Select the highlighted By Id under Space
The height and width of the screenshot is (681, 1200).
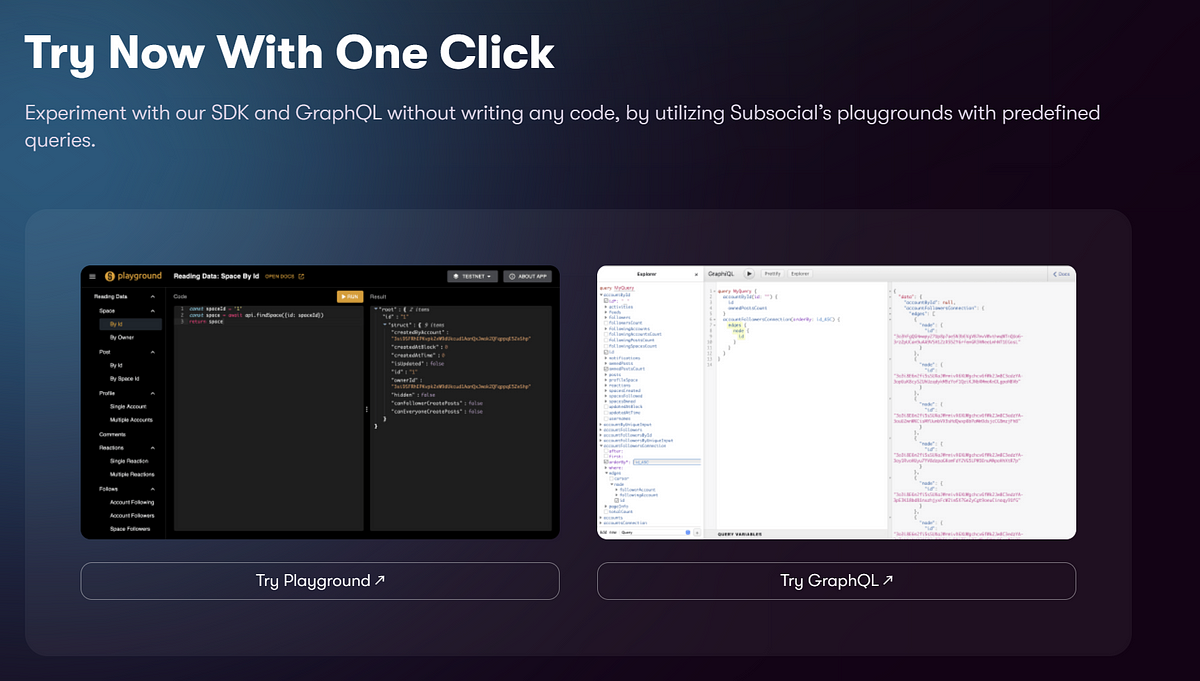pyautogui.click(x=129, y=324)
